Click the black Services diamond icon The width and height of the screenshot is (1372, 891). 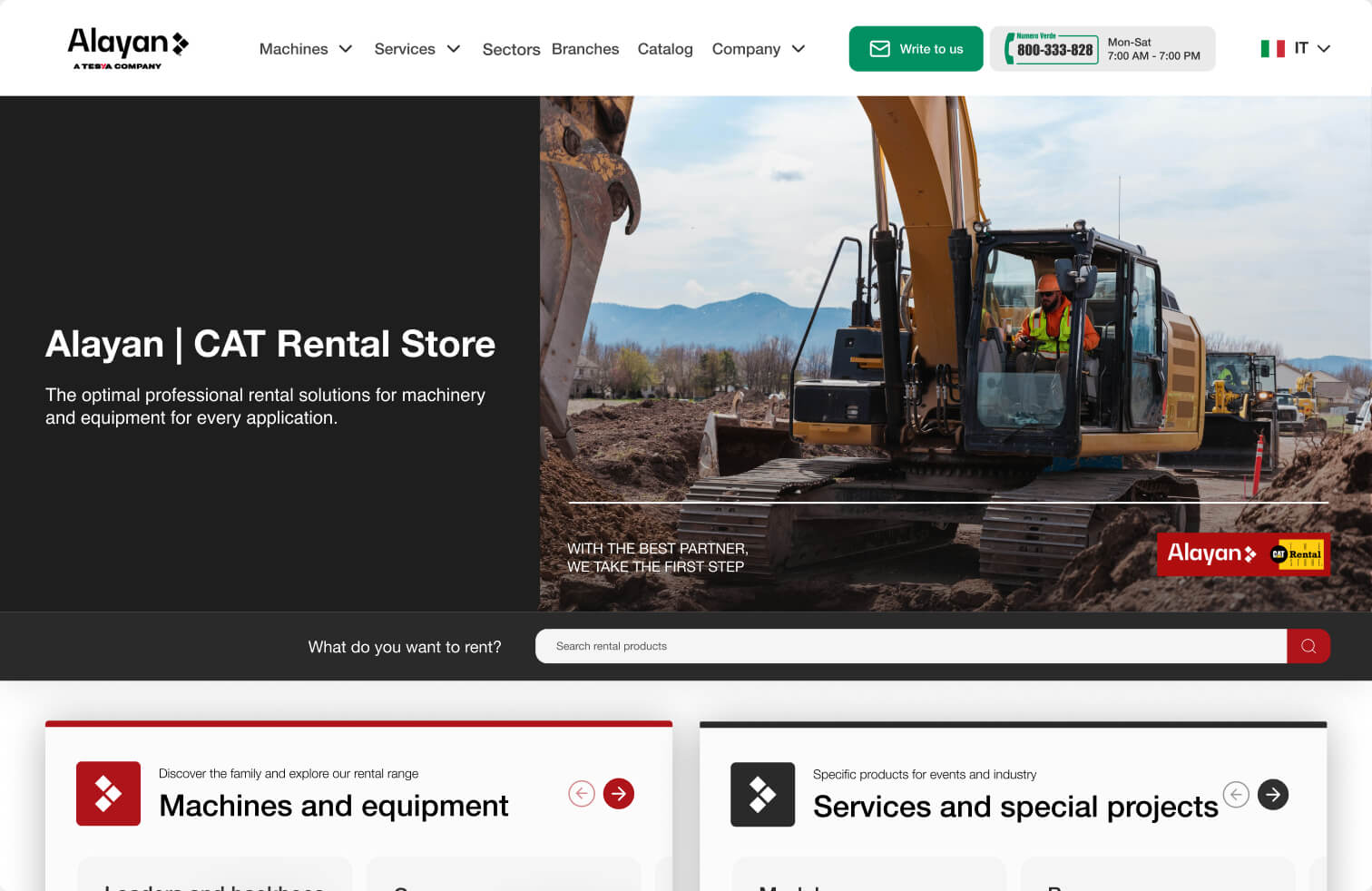[x=762, y=795]
